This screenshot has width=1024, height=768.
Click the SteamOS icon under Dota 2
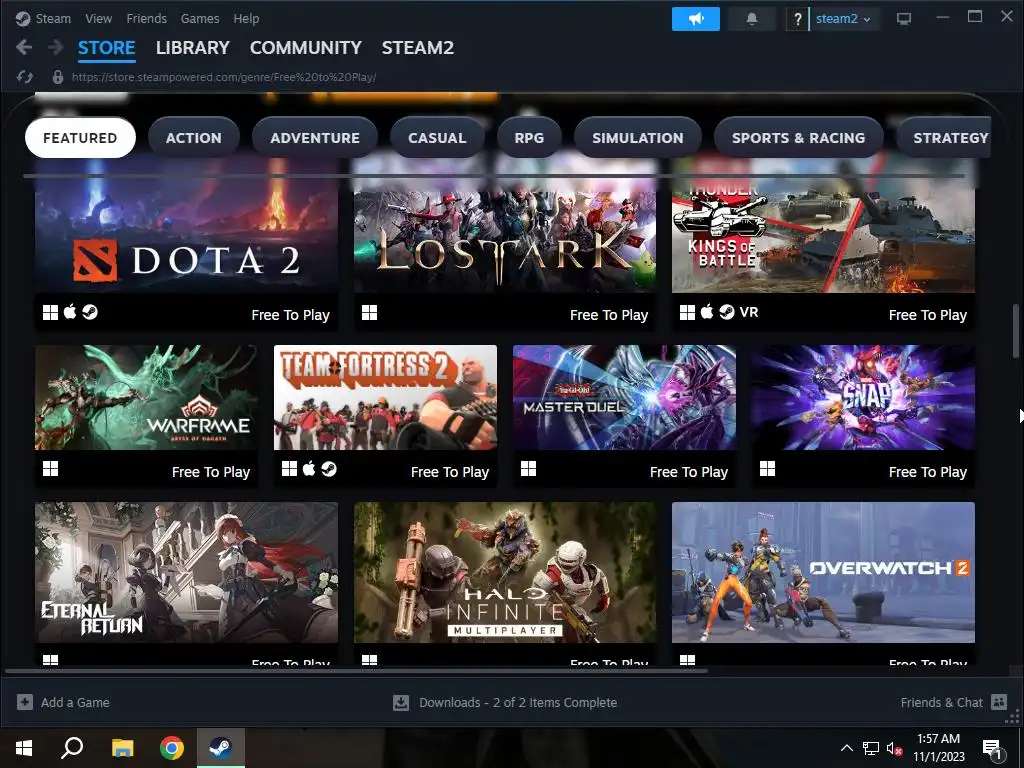pos(90,312)
